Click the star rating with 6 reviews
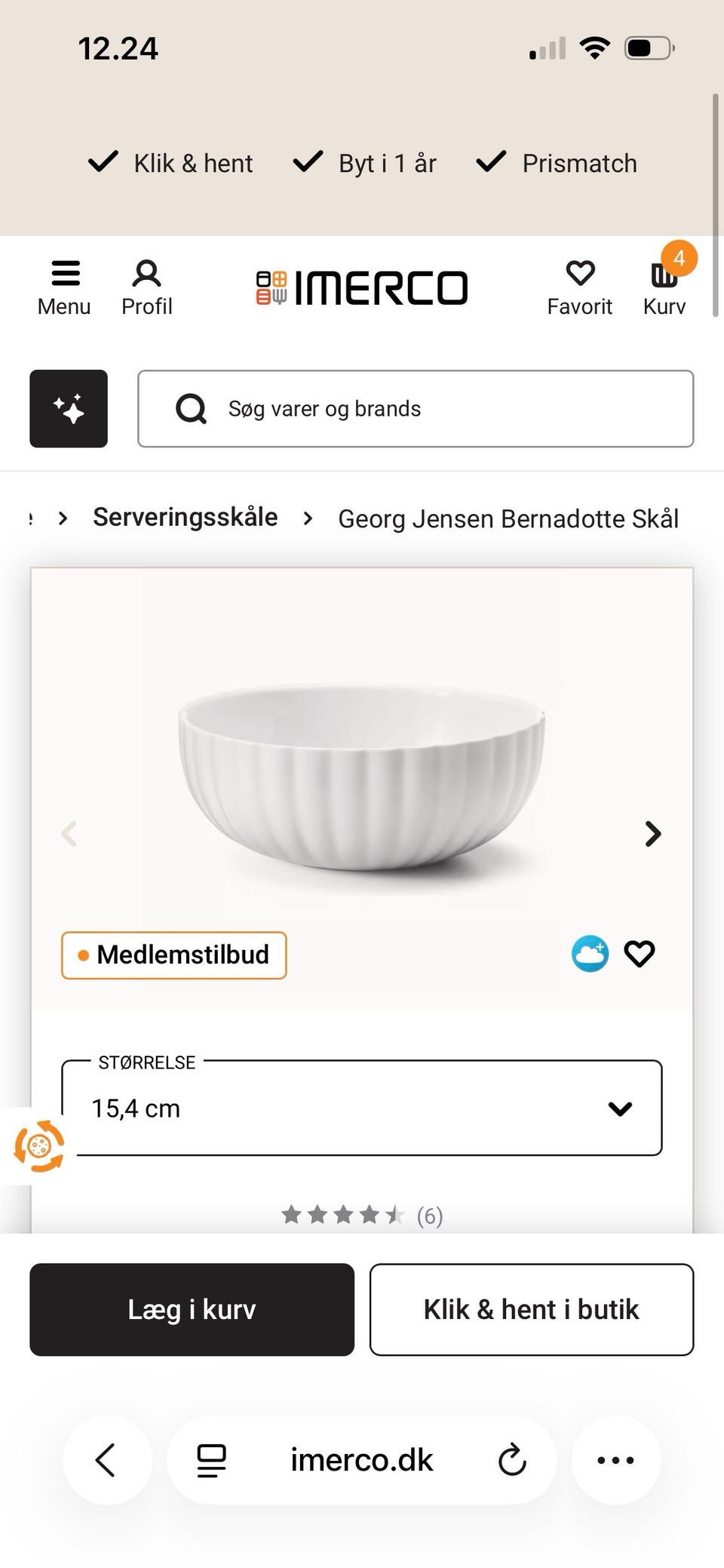 (x=360, y=1215)
